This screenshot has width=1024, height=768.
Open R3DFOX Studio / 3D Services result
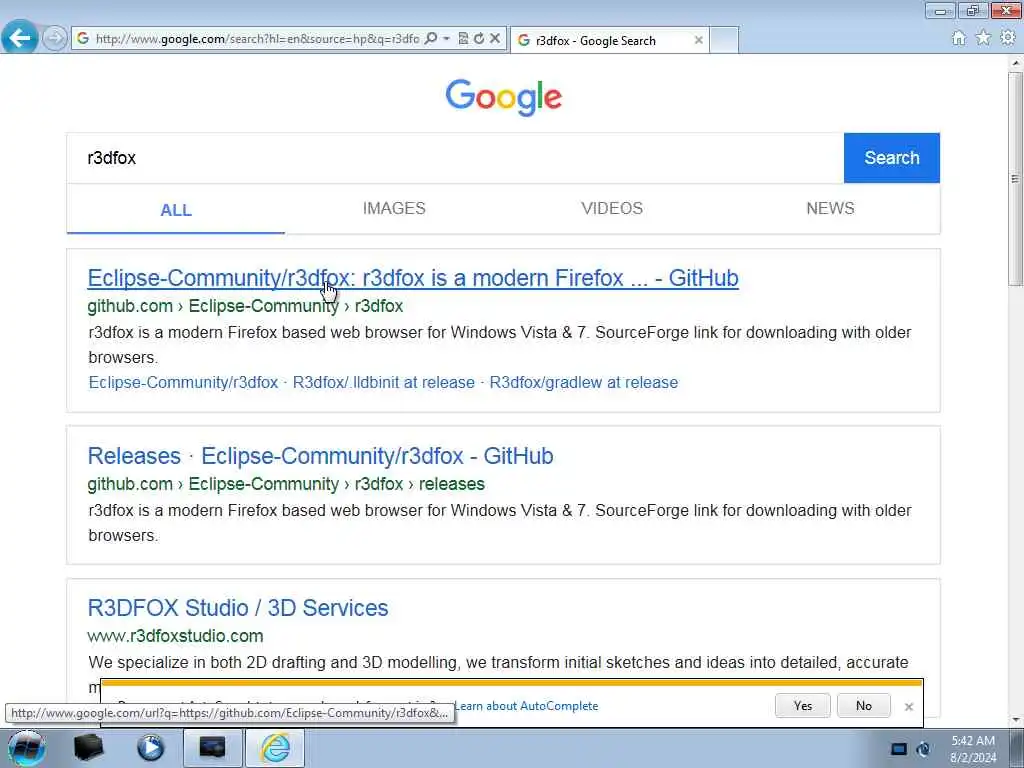[238, 608]
